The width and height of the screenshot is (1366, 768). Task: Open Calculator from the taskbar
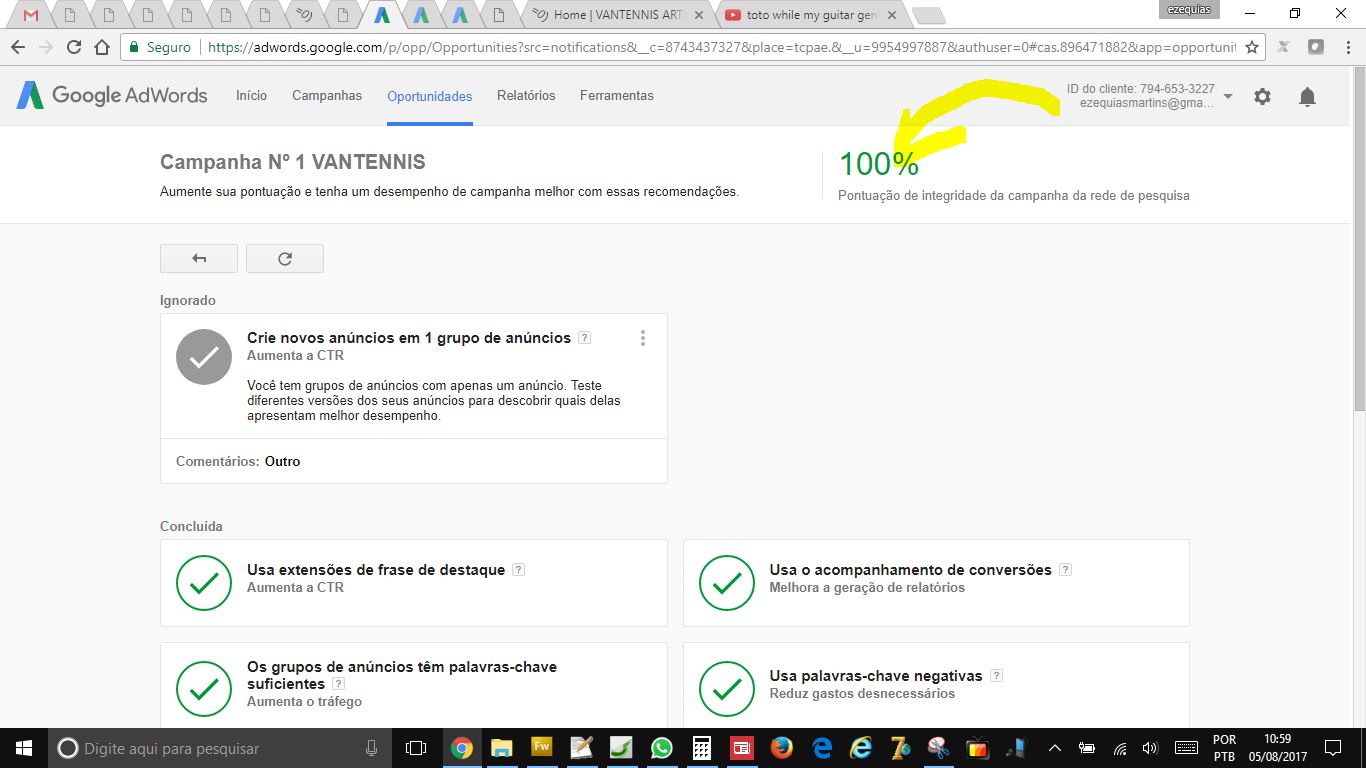pyautogui.click(x=701, y=748)
